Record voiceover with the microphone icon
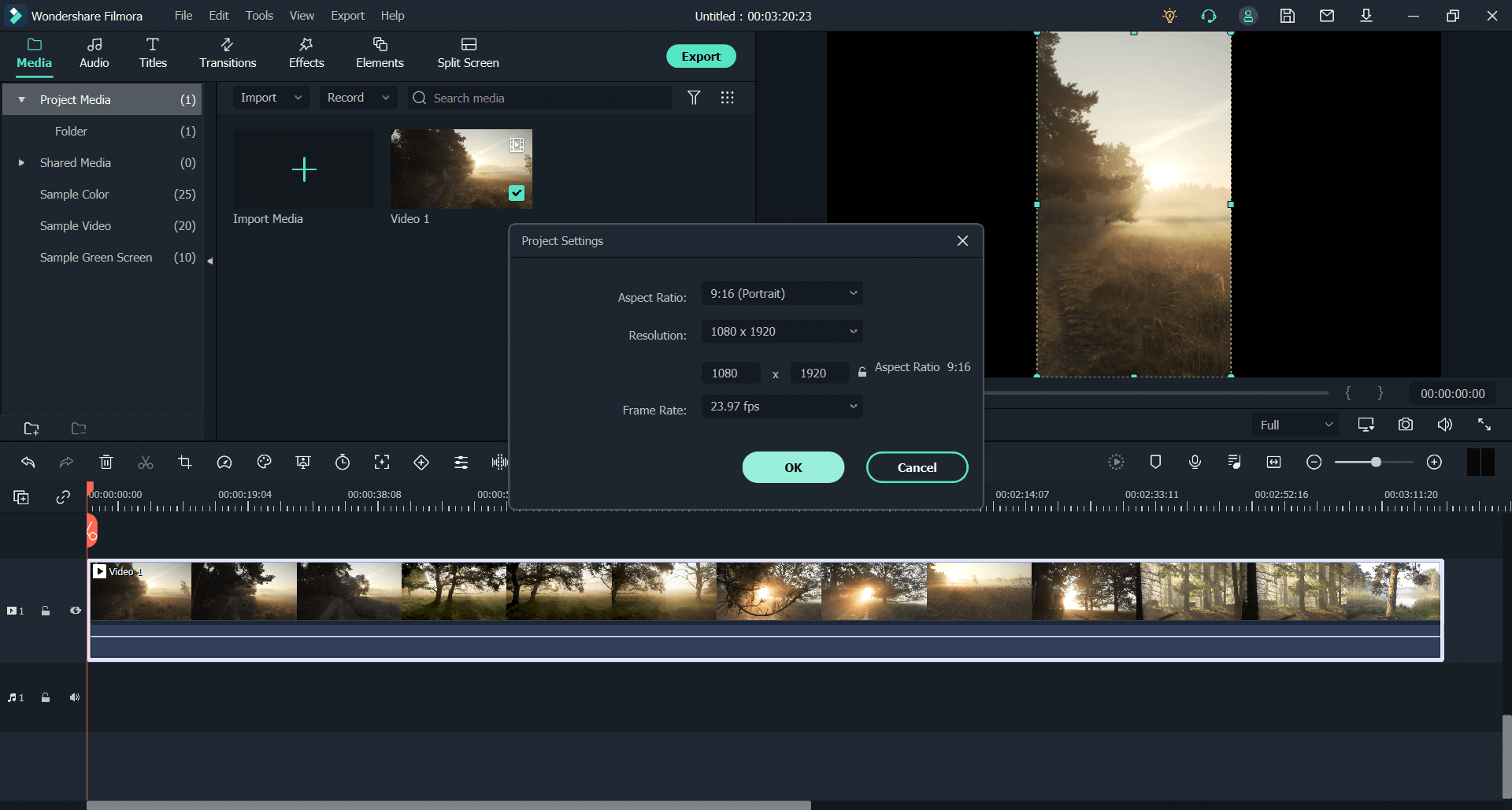 [1195, 462]
